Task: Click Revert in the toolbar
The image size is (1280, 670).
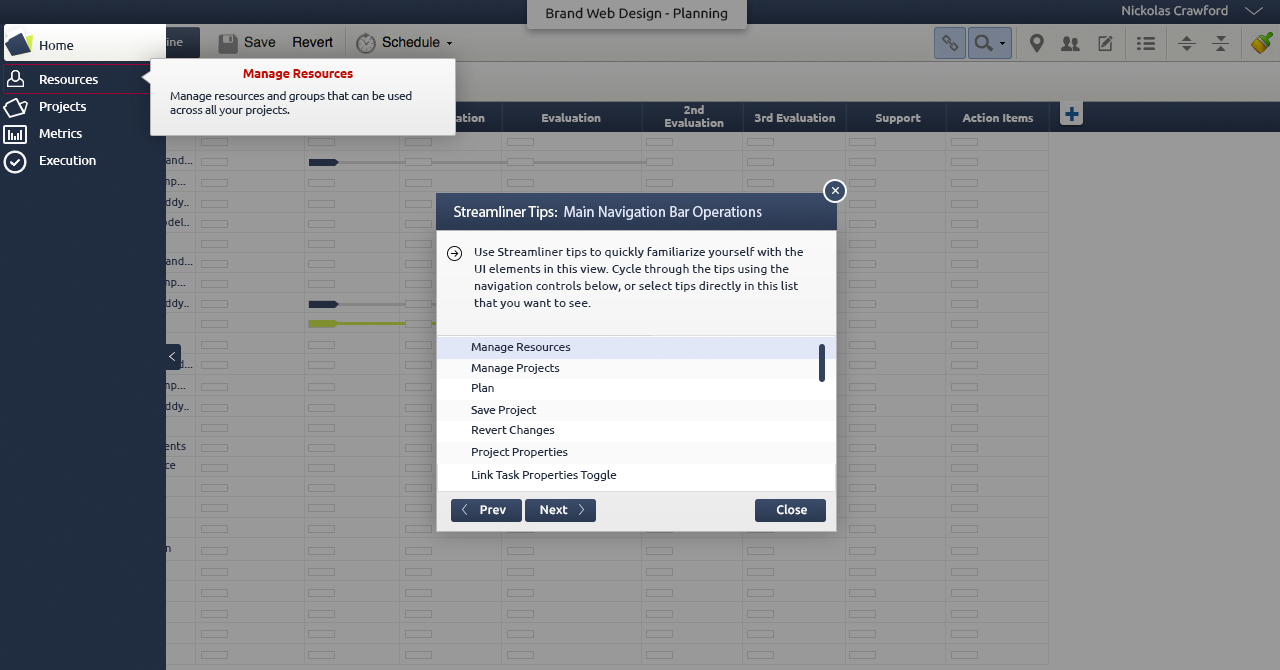Action: (313, 42)
